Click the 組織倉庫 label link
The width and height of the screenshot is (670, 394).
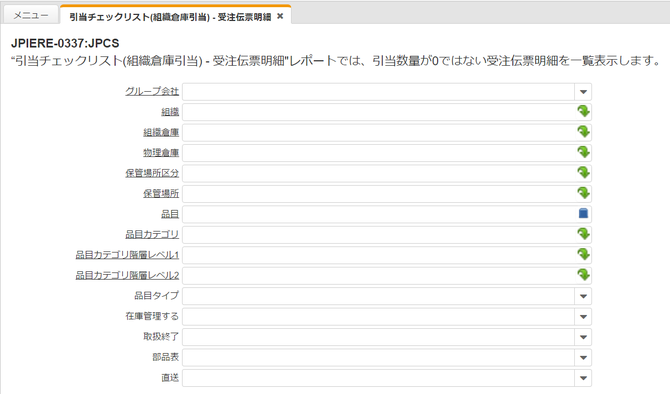pyautogui.click(x=161, y=132)
